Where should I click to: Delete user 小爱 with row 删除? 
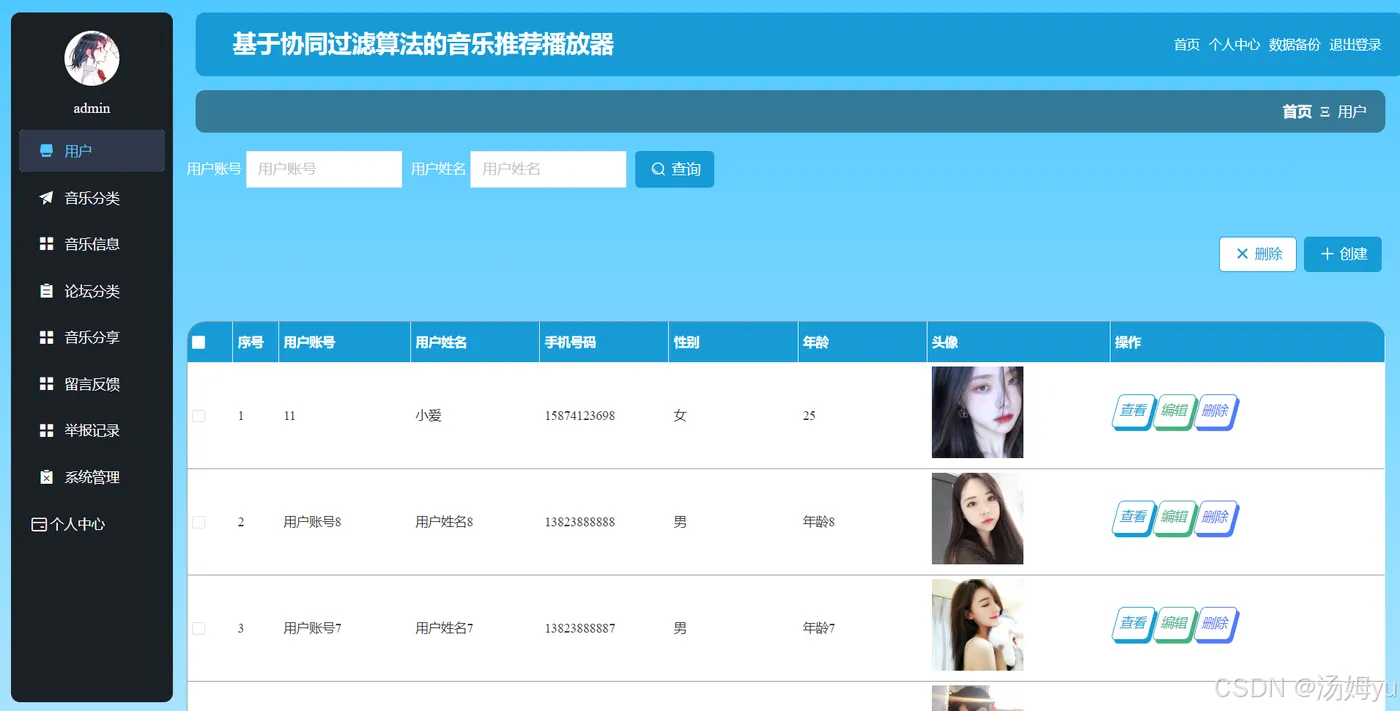point(1216,411)
